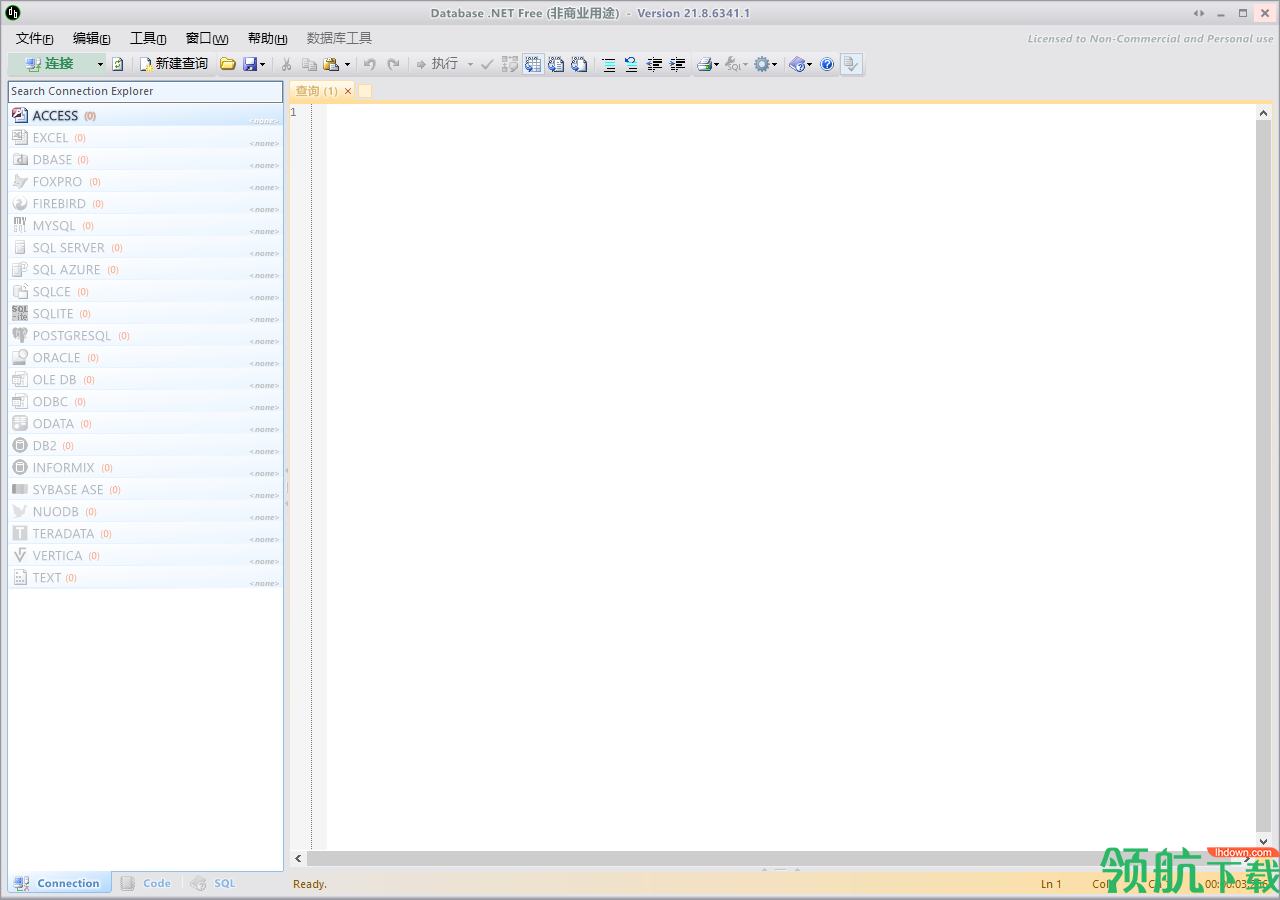Viewport: 1280px width, 900px height.
Task: Switch to the Code bottom tab
Action: point(146,883)
